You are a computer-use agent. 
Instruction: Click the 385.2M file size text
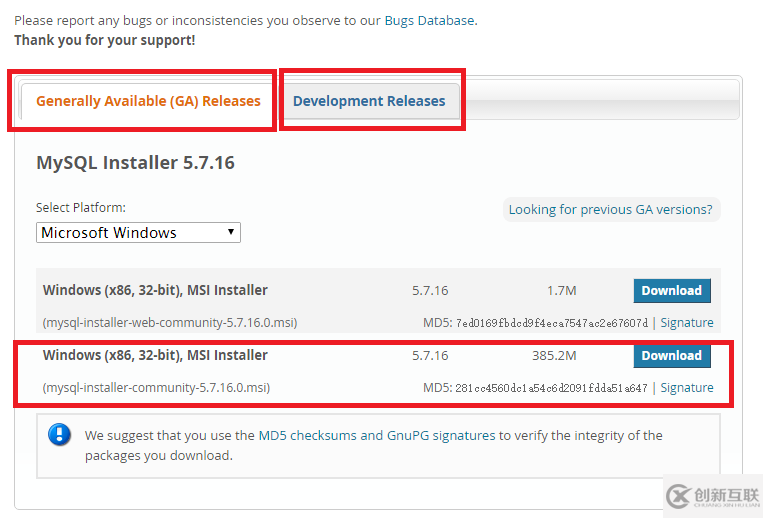tap(554, 356)
